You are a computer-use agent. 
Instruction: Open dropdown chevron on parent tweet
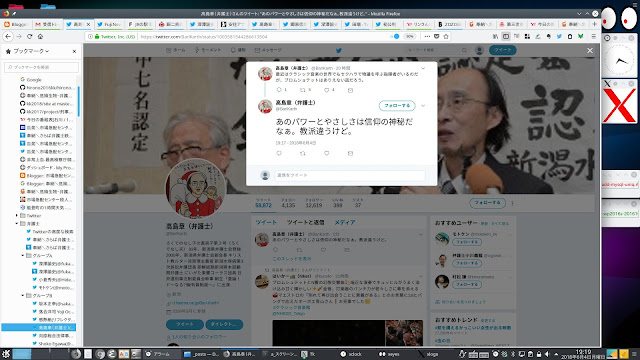423,68
